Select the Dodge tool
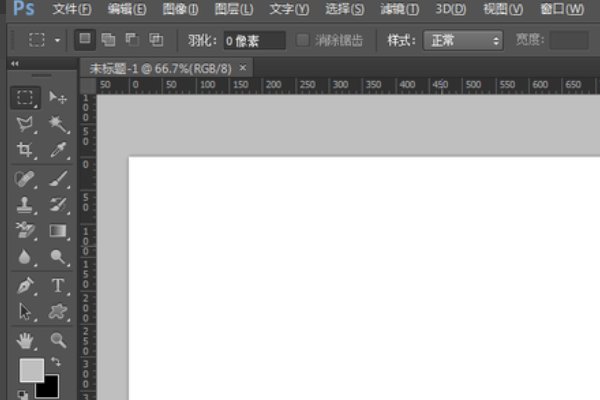The height and width of the screenshot is (400, 600). [x=58, y=256]
